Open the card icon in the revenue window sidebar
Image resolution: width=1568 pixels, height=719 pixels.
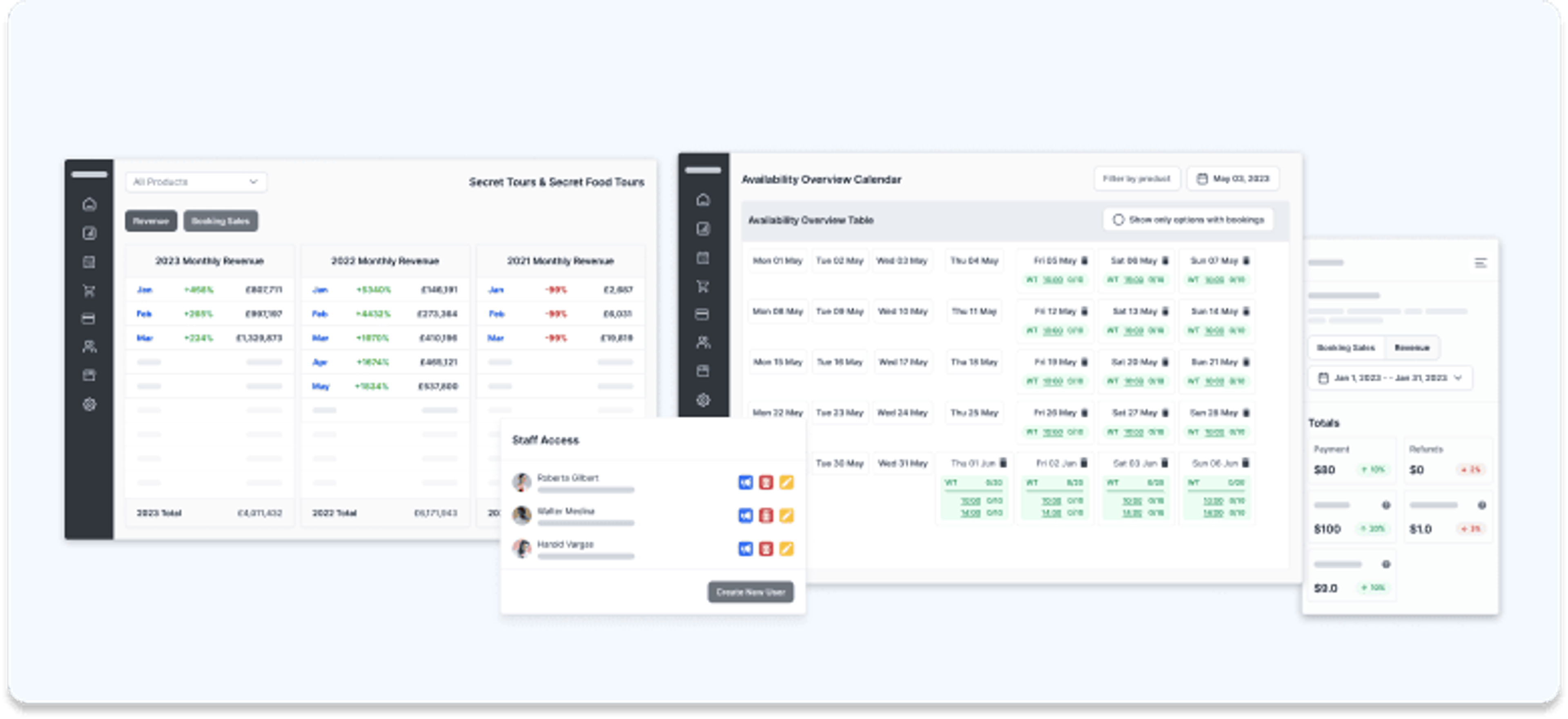[89, 318]
